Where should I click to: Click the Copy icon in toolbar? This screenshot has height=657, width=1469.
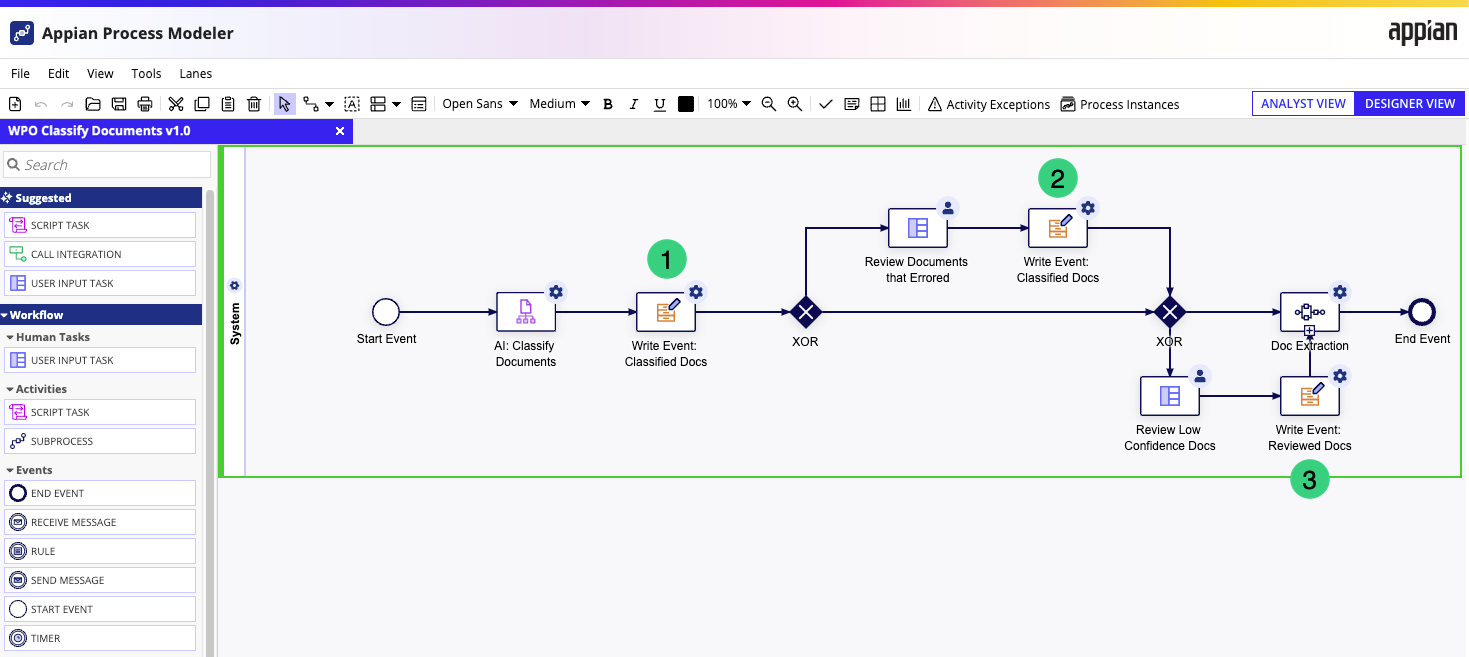(202, 104)
